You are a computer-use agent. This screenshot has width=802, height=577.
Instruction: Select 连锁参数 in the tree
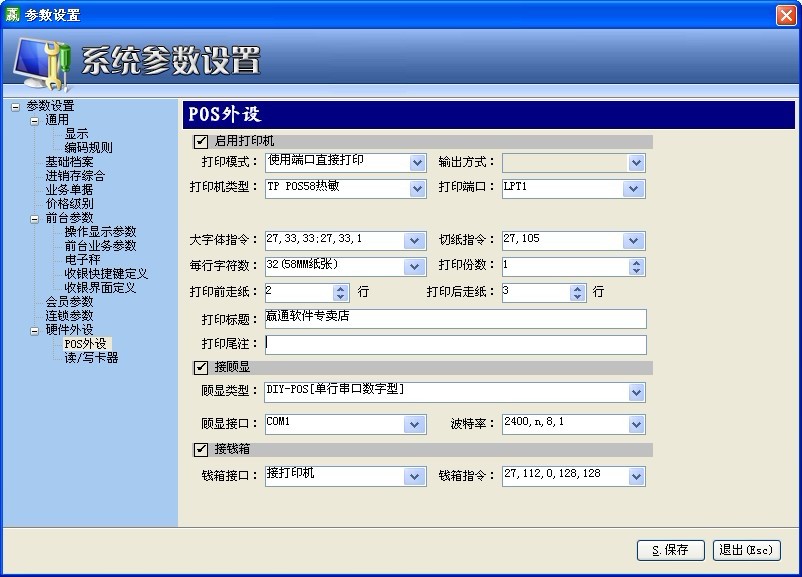point(69,316)
